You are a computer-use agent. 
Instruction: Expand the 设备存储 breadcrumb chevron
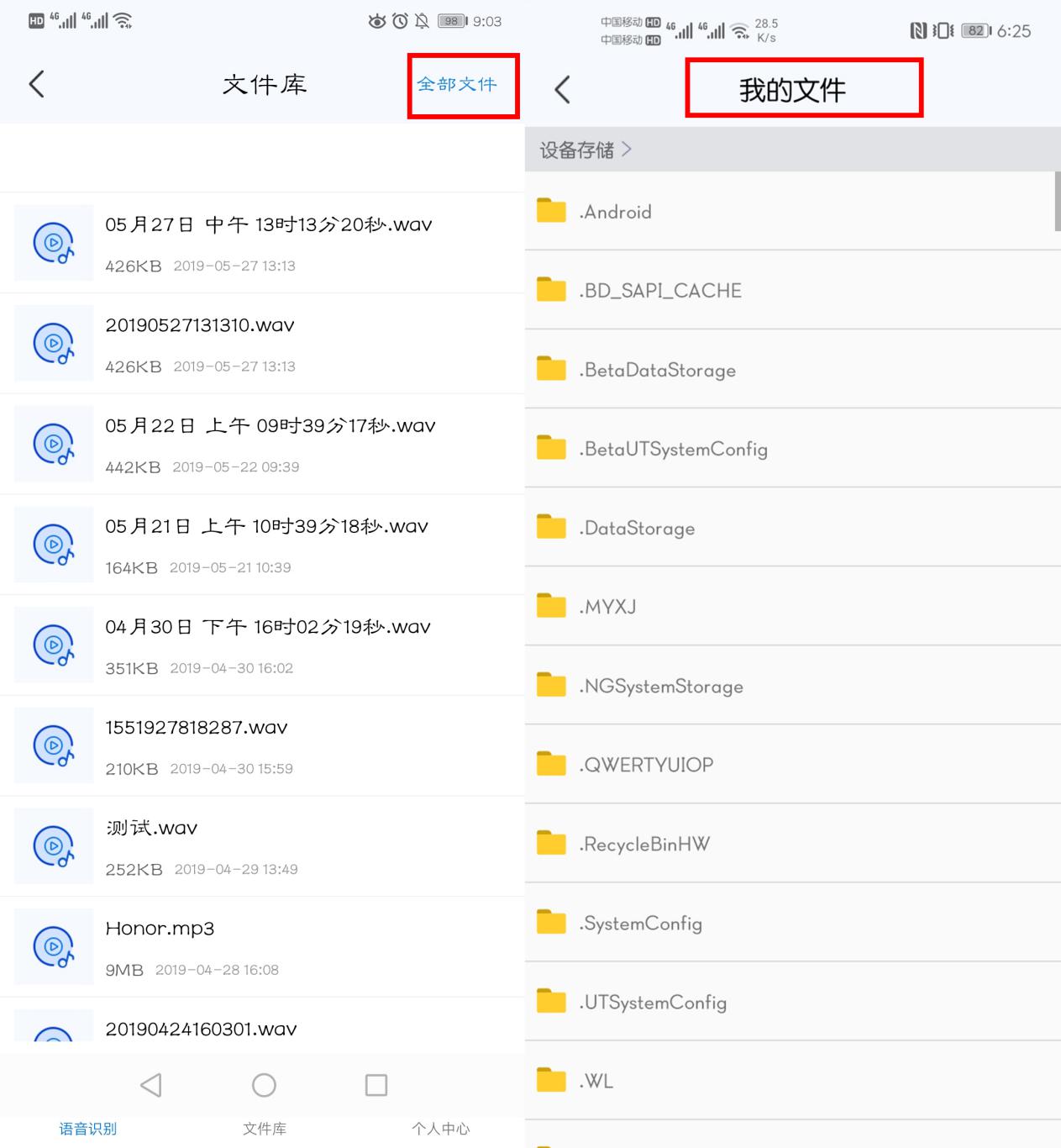628,149
